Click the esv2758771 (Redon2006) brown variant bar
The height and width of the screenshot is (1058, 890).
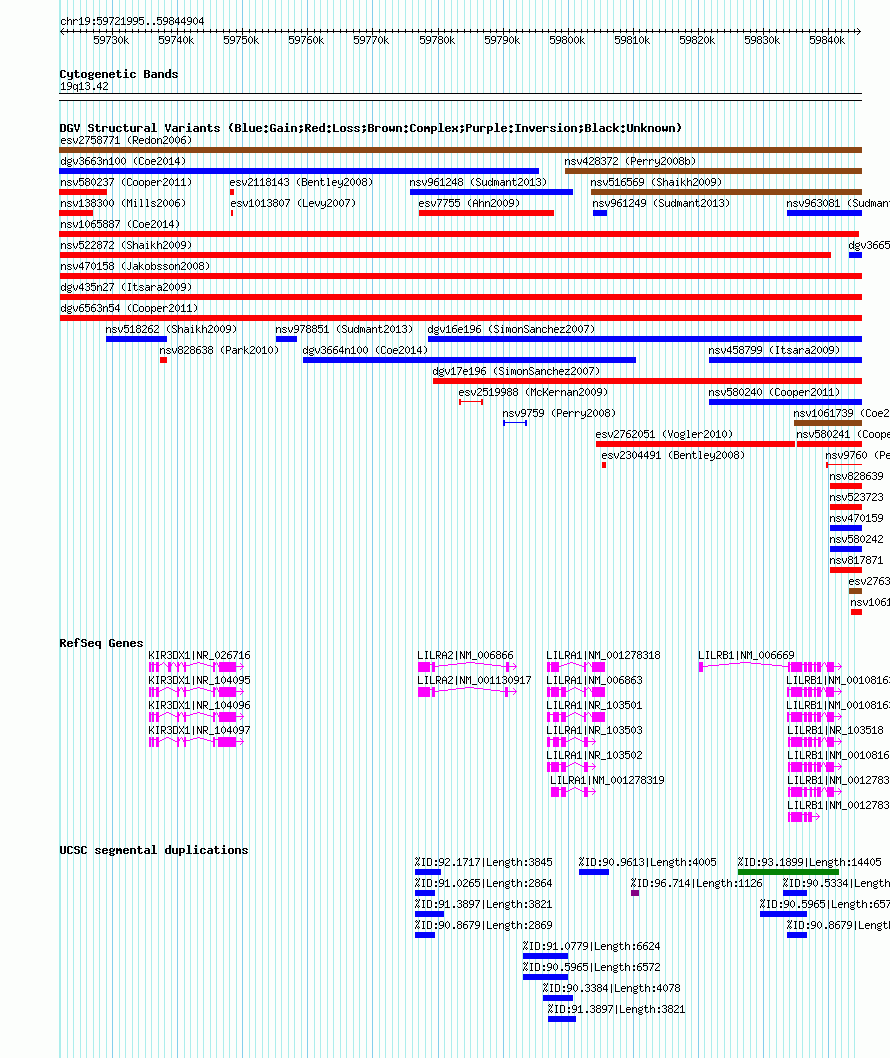(460, 150)
